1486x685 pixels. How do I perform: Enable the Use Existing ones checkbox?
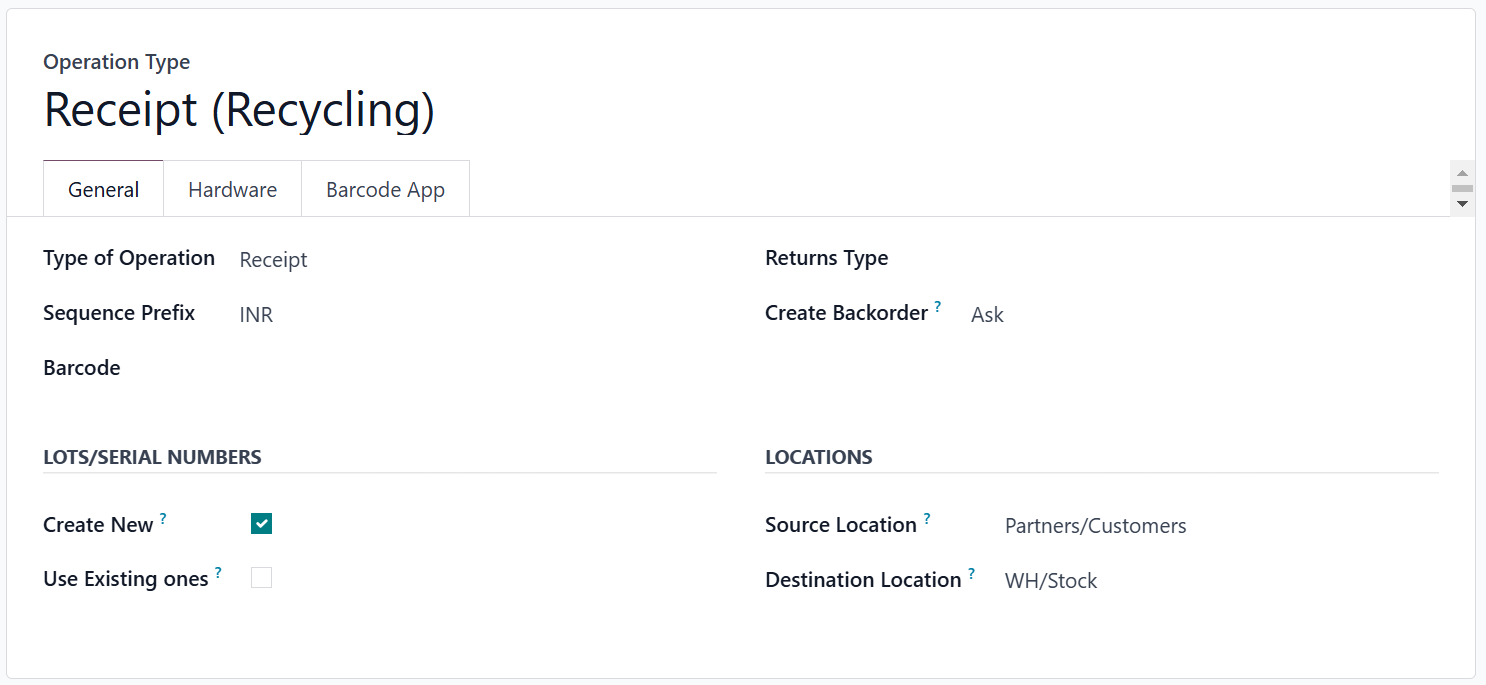pyautogui.click(x=261, y=578)
